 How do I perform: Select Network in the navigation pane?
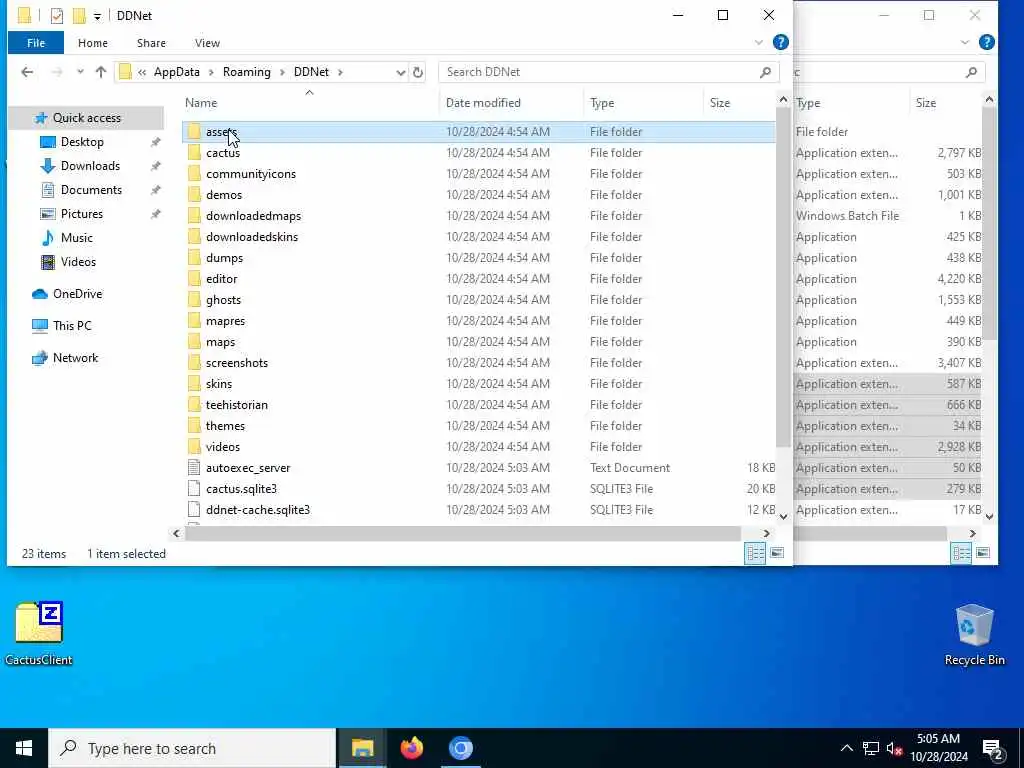(75, 358)
